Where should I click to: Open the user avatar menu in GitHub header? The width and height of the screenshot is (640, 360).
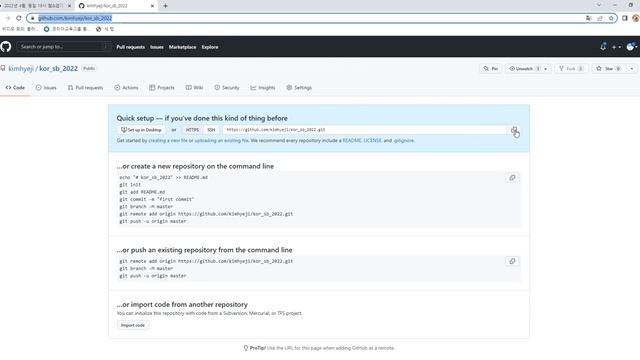(x=632, y=47)
